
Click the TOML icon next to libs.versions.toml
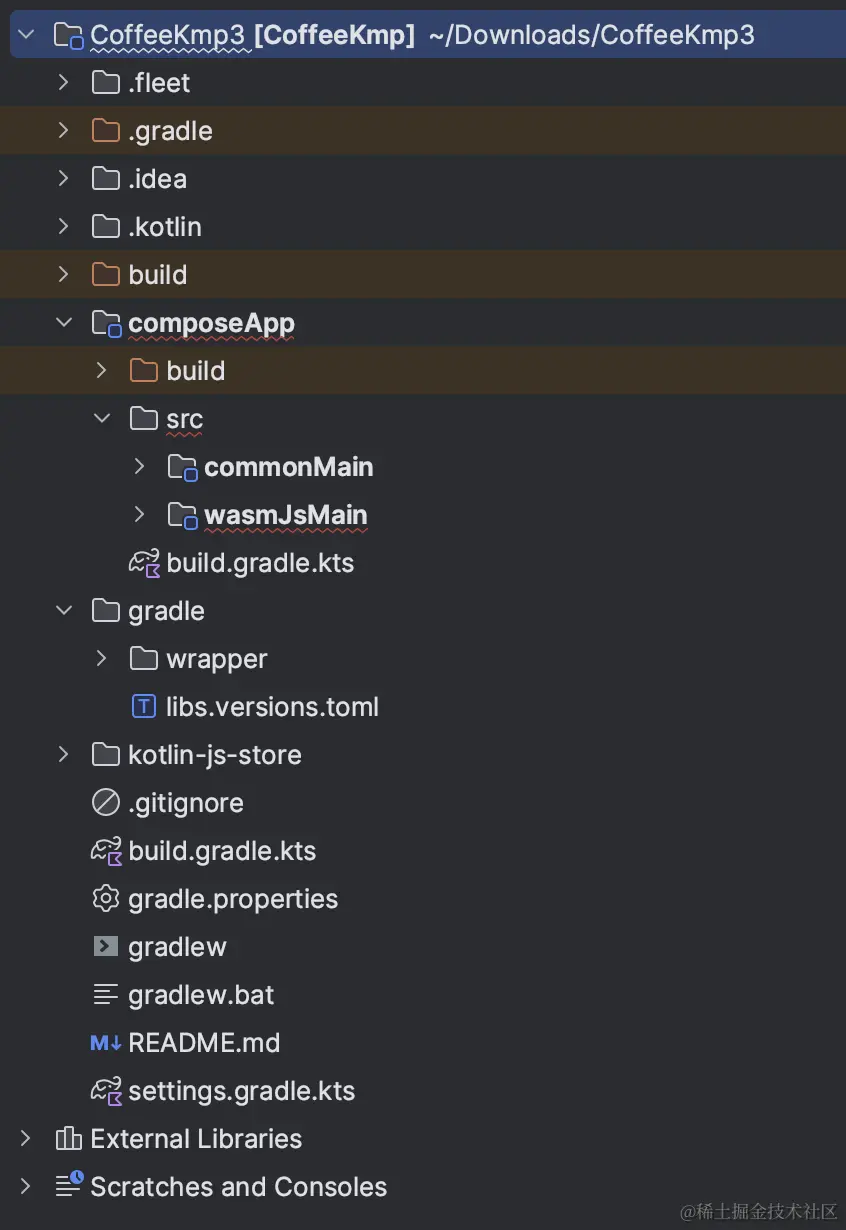pos(143,706)
